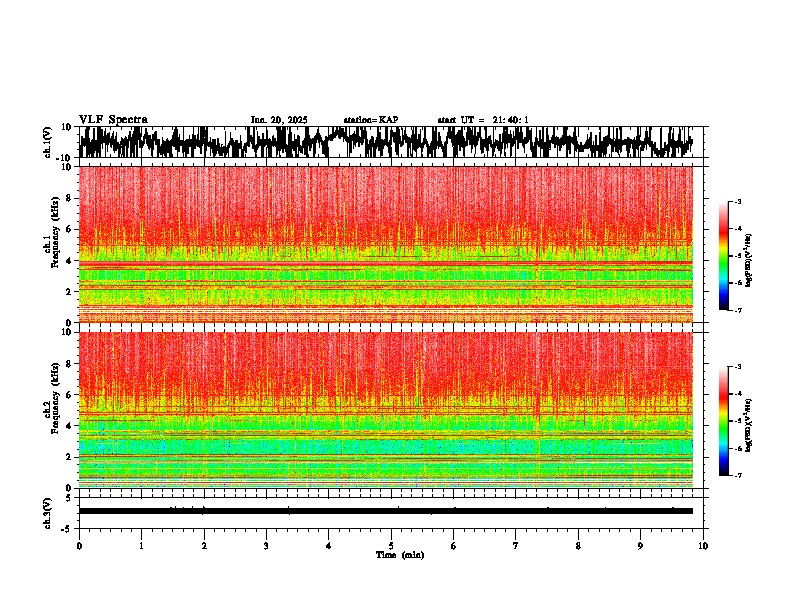
Task: Select the 'VLF Spectra' title text
Action: coord(113,120)
